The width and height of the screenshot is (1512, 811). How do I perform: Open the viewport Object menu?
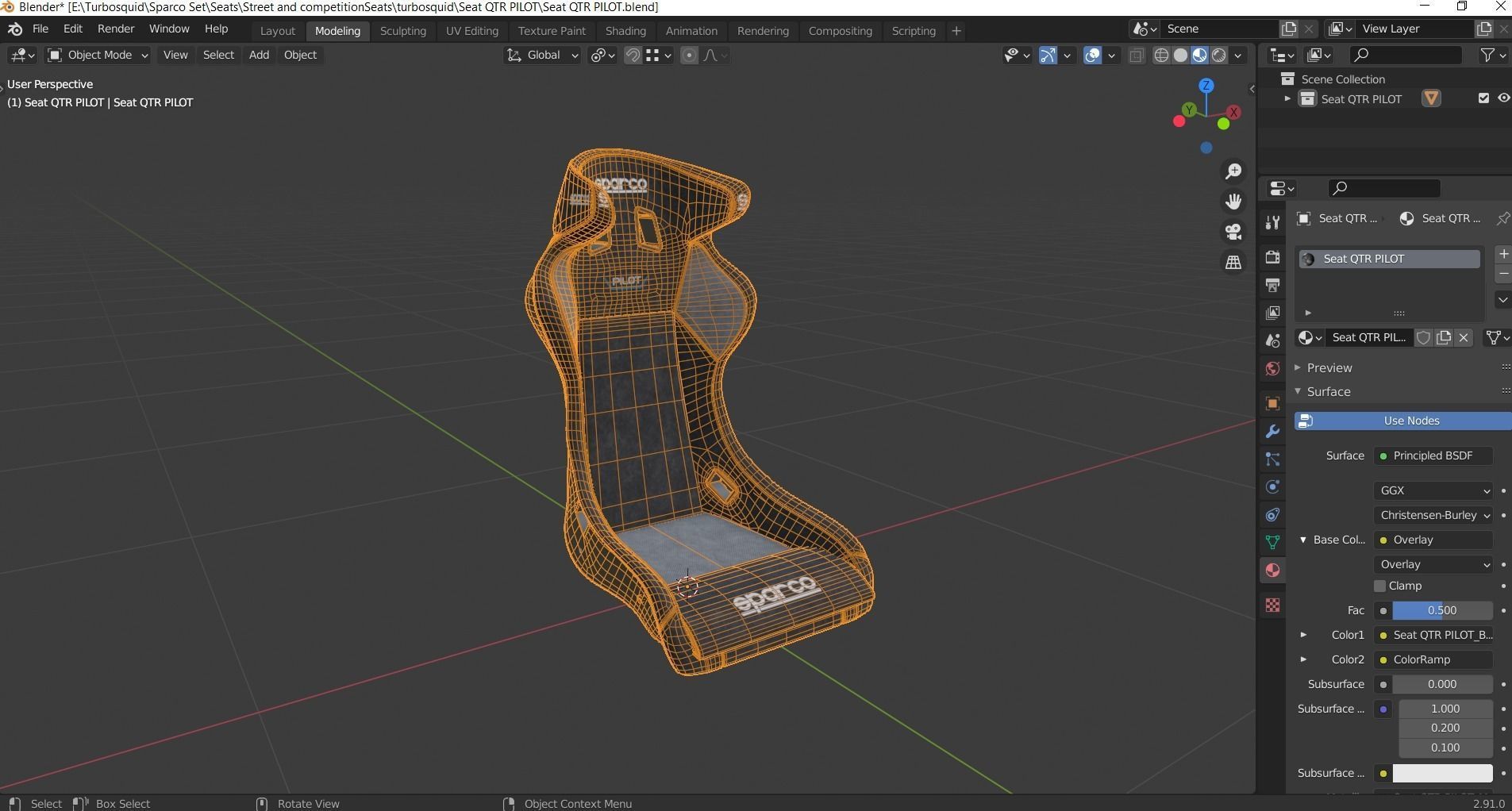click(x=300, y=55)
